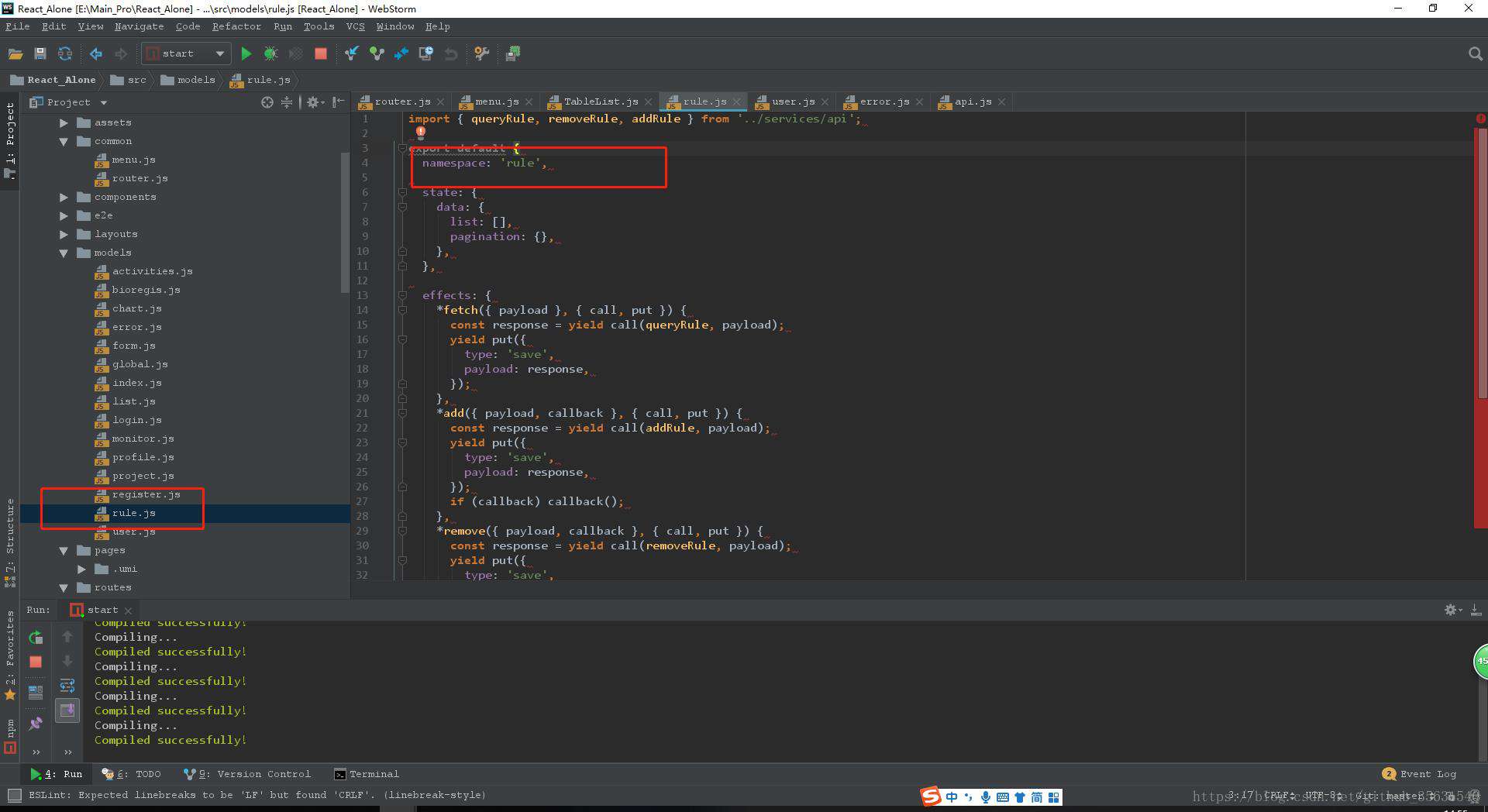This screenshot has height=812, width=1488.
Task: Click the status bar tool window toggle
Action: click(14, 795)
